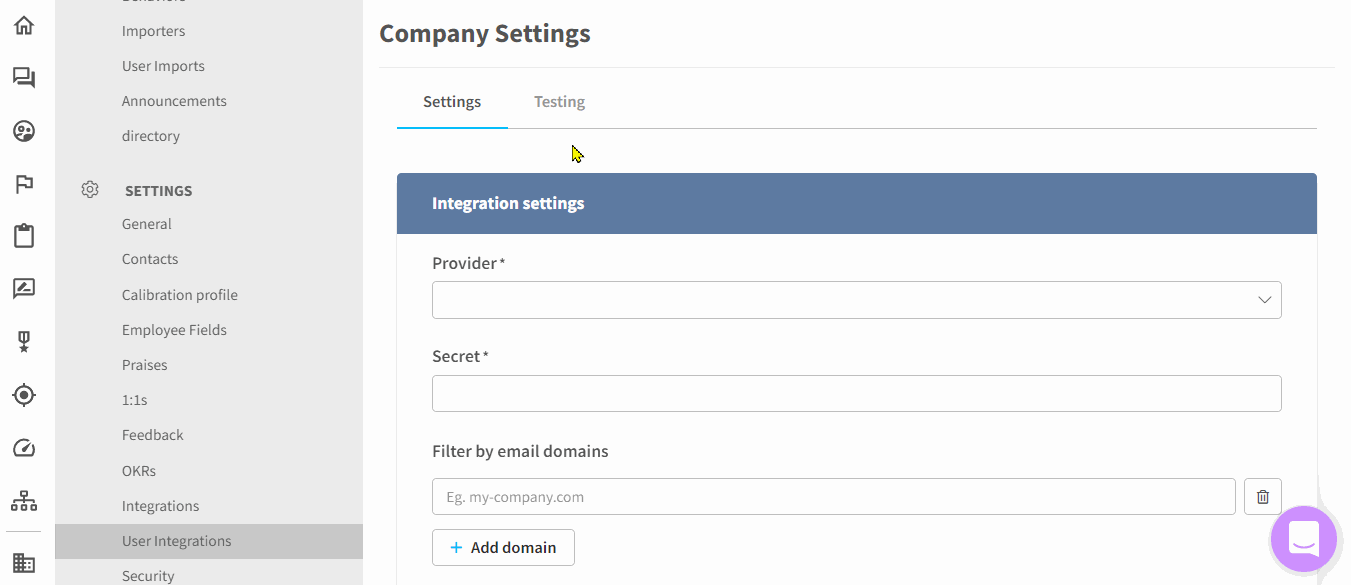Open the Provider dropdown
The image size is (1351, 585).
click(x=856, y=299)
